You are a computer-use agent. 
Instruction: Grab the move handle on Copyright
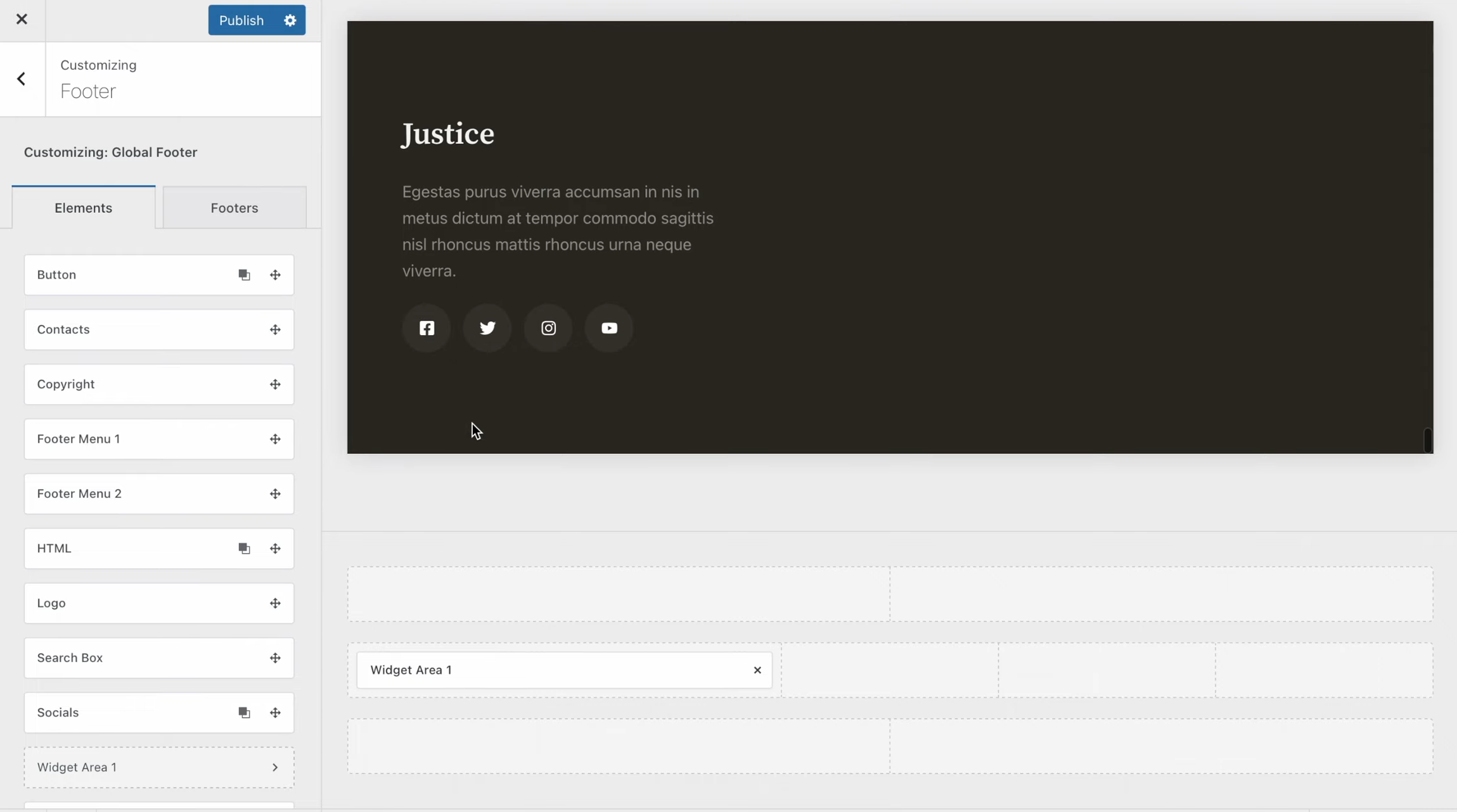(x=275, y=384)
